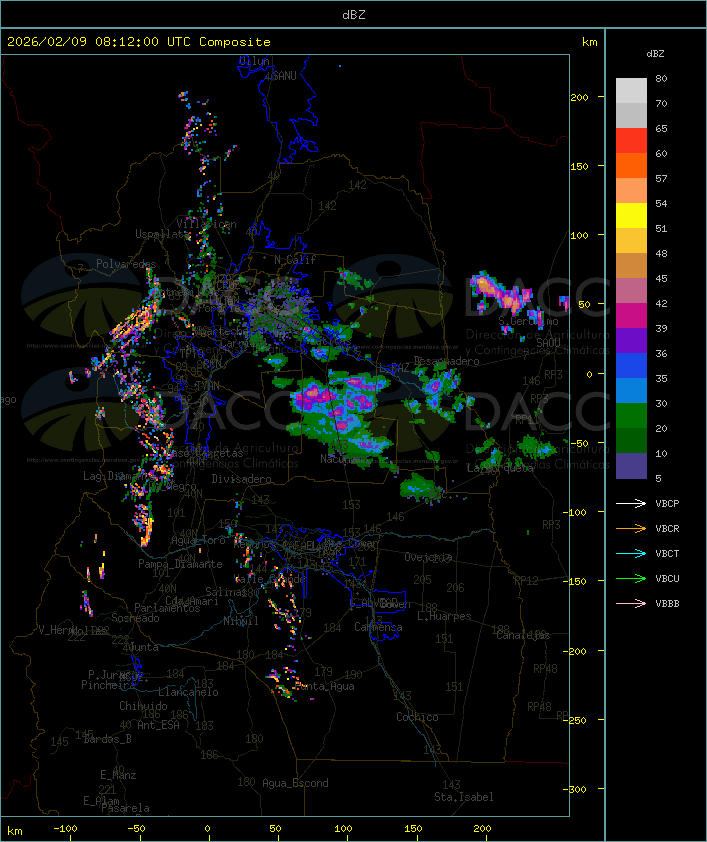Click the km label at bottom left
Viewport: 707px width, 842px height.
click(14, 831)
